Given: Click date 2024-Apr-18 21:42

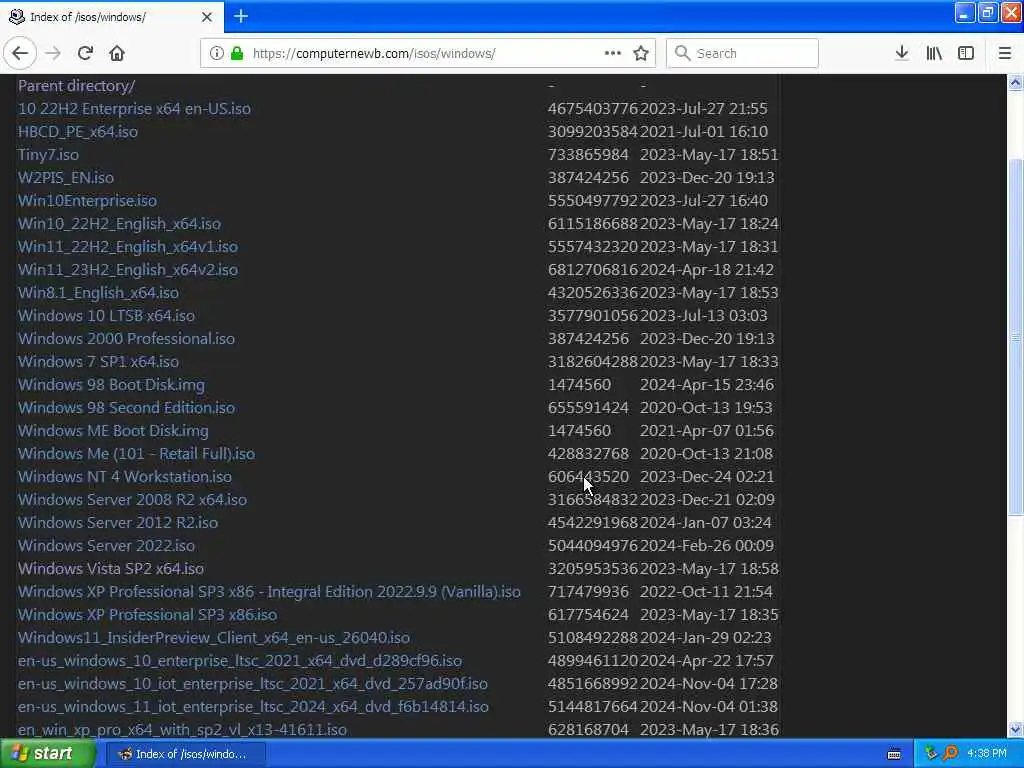Looking at the screenshot, I should [x=707, y=270].
